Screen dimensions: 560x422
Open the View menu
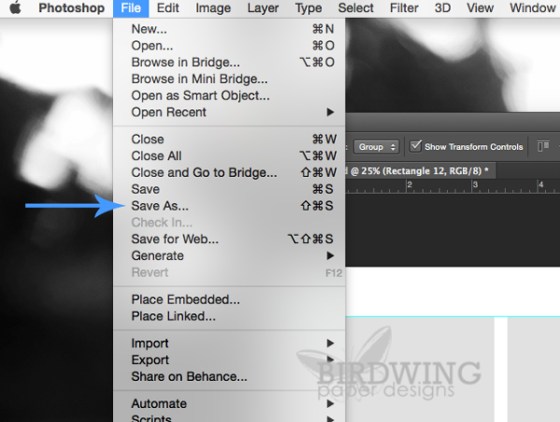coord(480,8)
